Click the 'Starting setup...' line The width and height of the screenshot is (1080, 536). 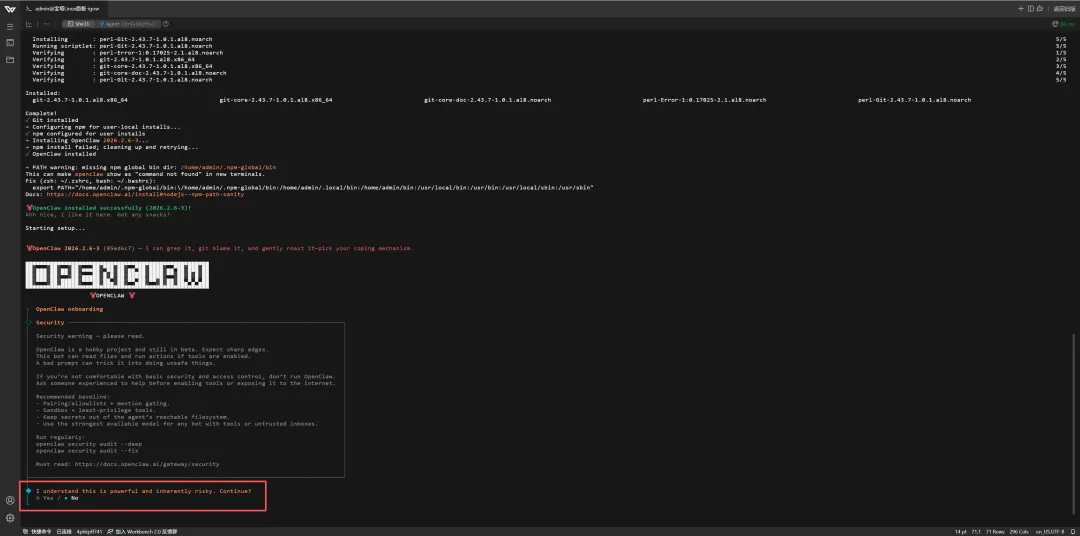pos(56,228)
